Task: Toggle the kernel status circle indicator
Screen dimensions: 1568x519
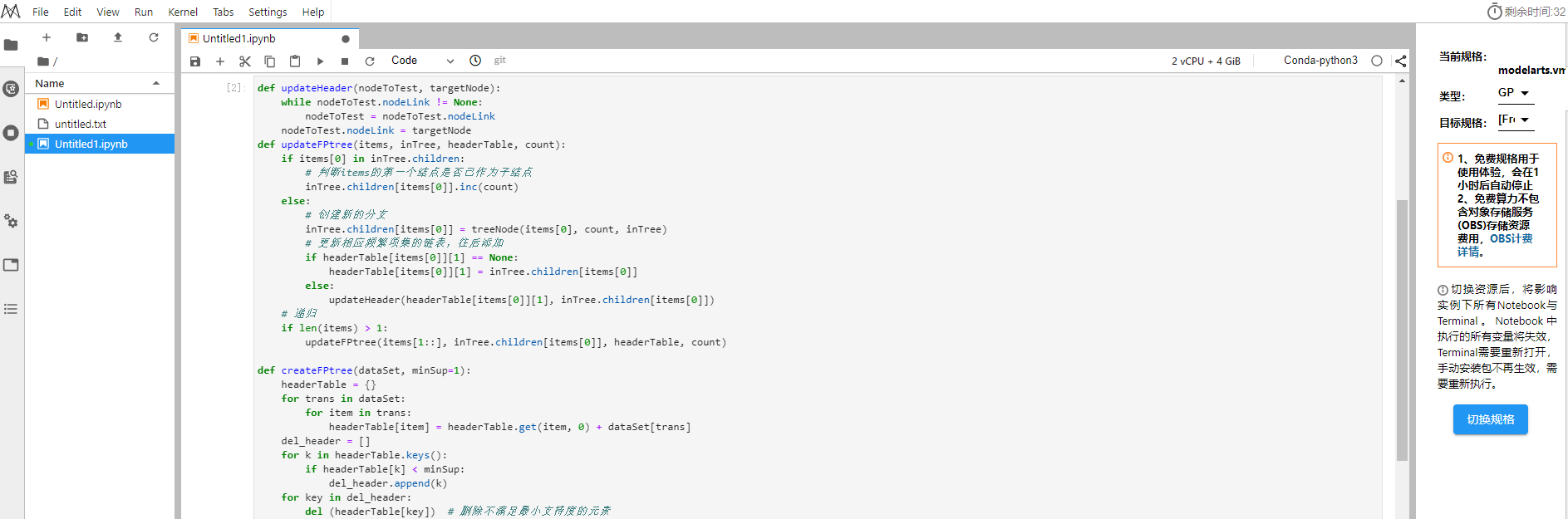Action: (x=1377, y=61)
